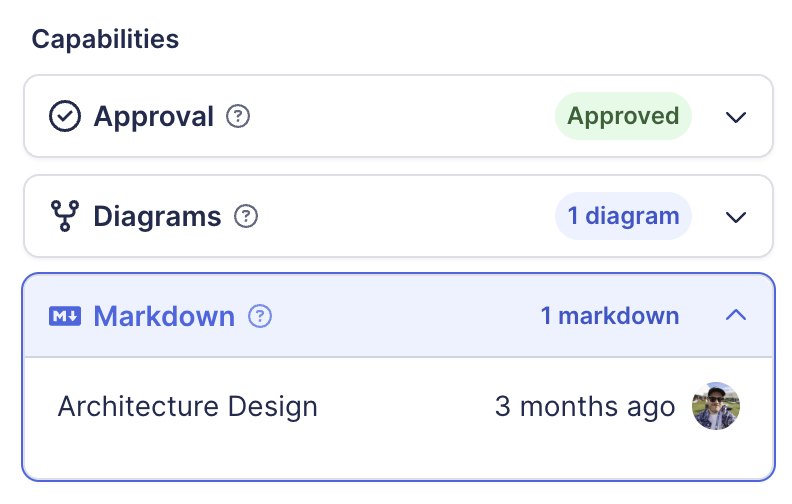Screen dimensions: 792x504
Task: Collapse the Markdown section chevron
Action: tap(736, 316)
